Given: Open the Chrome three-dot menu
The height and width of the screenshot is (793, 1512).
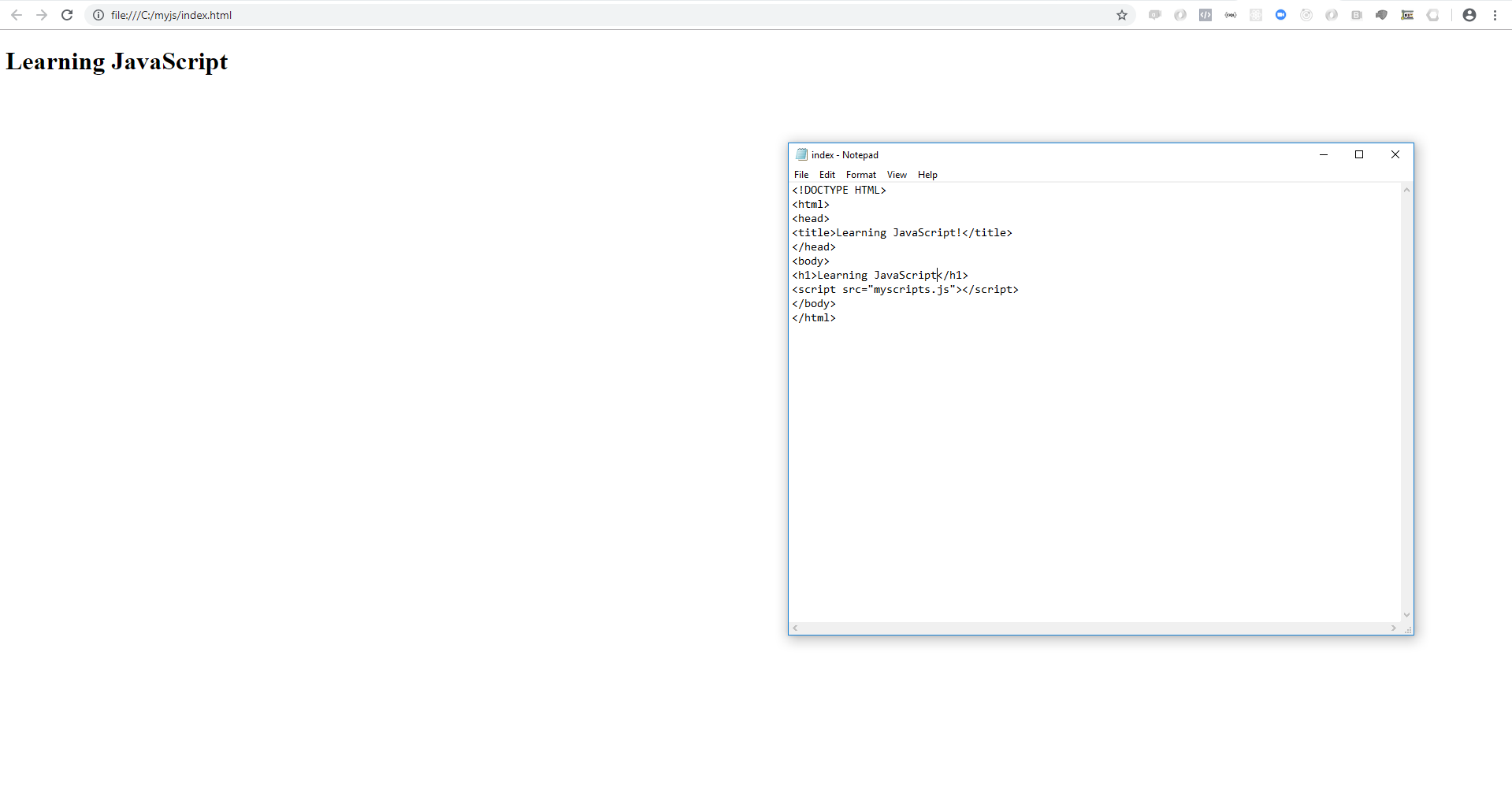Looking at the screenshot, I should coord(1495,15).
